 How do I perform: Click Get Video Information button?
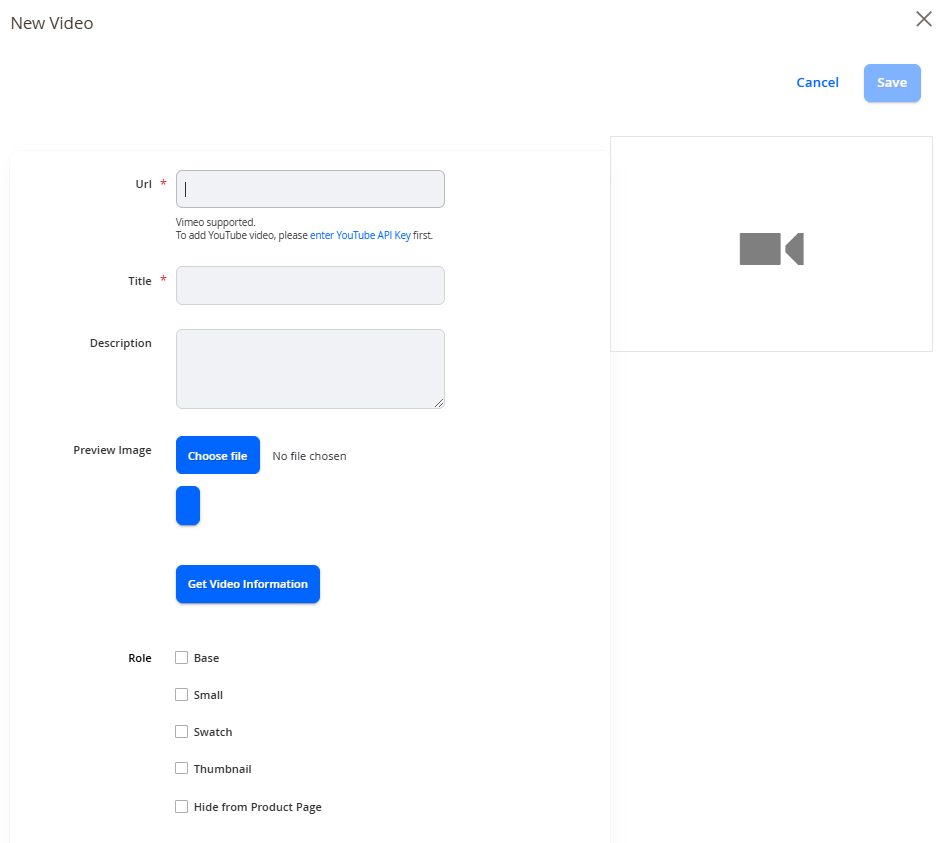[x=248, y=584]
